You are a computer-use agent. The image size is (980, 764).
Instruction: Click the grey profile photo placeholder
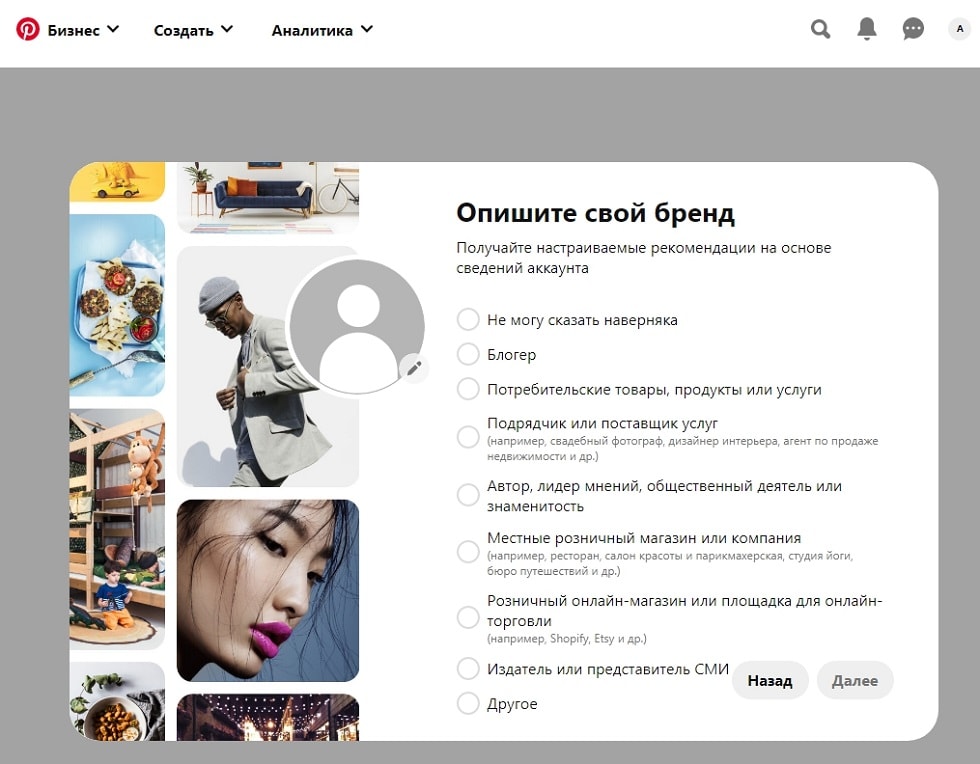click(x=358, y=326)
